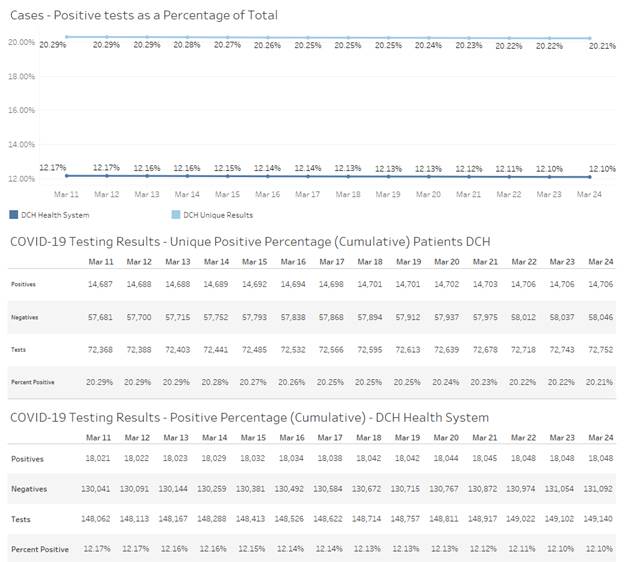Click the 16.00% y-axis label
Viewport: 624px width, 562px height.
[20, 110]
